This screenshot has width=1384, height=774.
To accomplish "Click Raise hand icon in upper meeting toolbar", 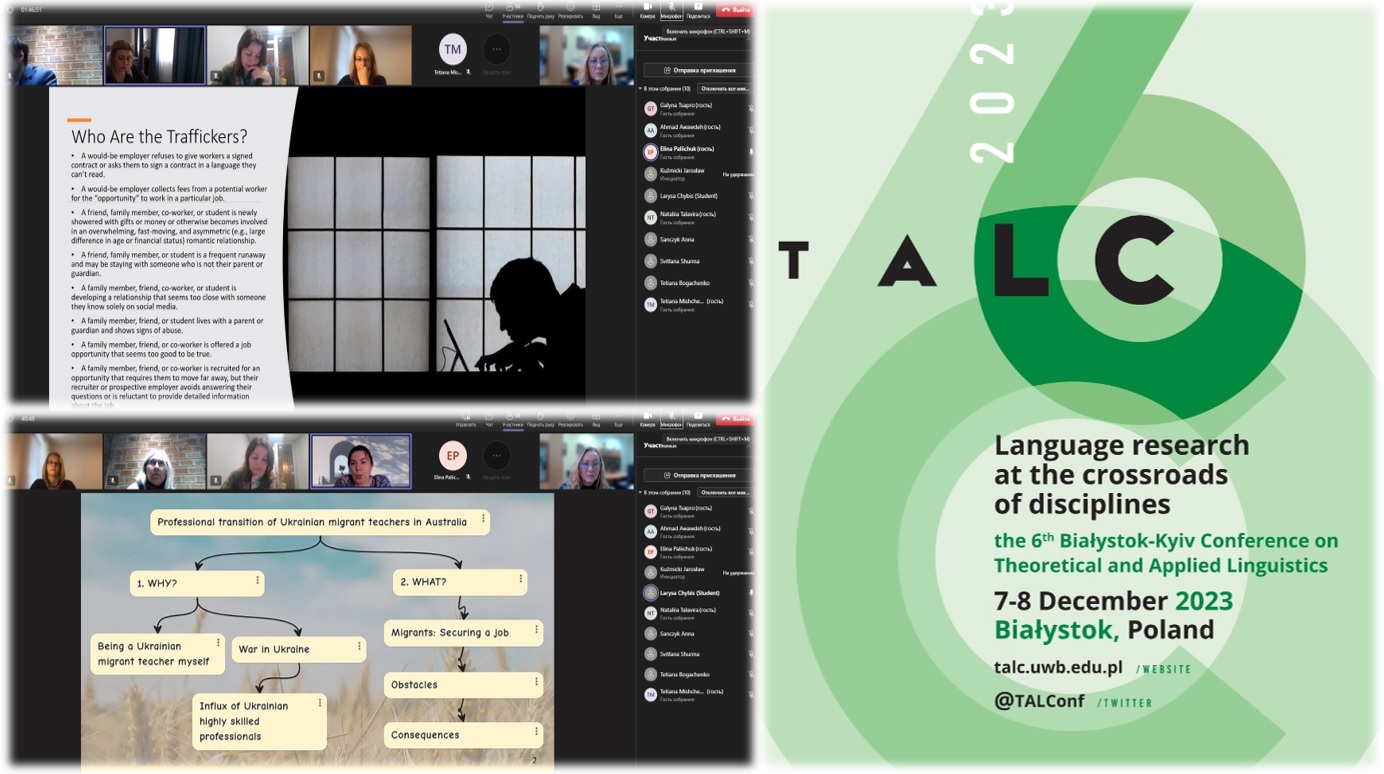I will coord(541,11).
